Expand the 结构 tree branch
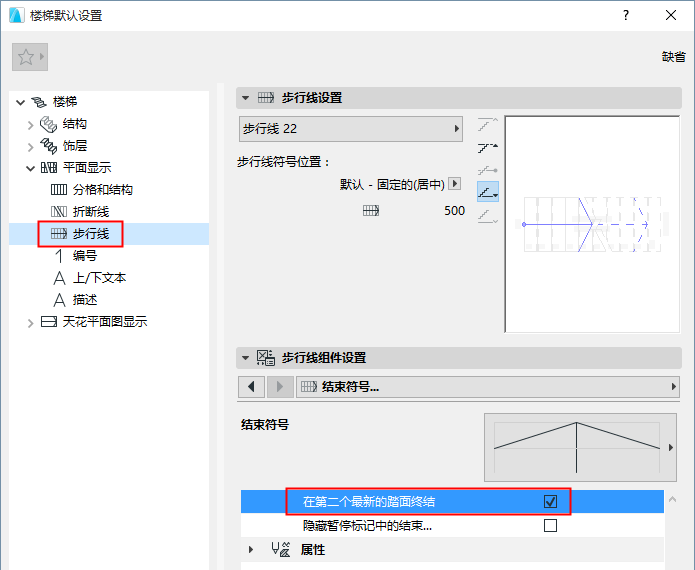This screenshot has height=570, width=695. click(x=31, y=125)
